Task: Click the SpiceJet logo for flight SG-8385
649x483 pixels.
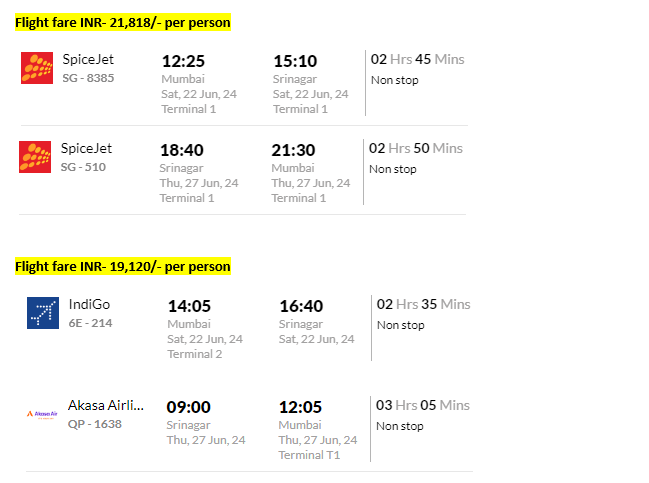Action: 37,68
